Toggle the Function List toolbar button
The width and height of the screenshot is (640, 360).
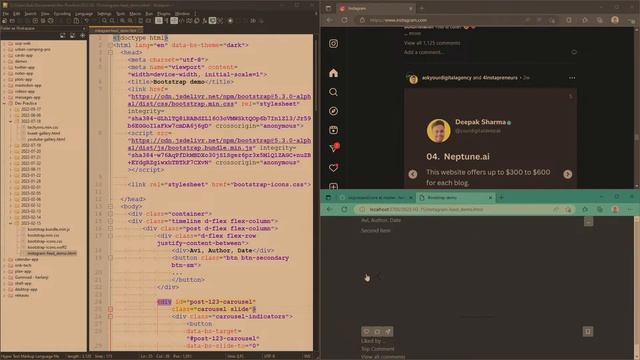click(x=204, y=21)
